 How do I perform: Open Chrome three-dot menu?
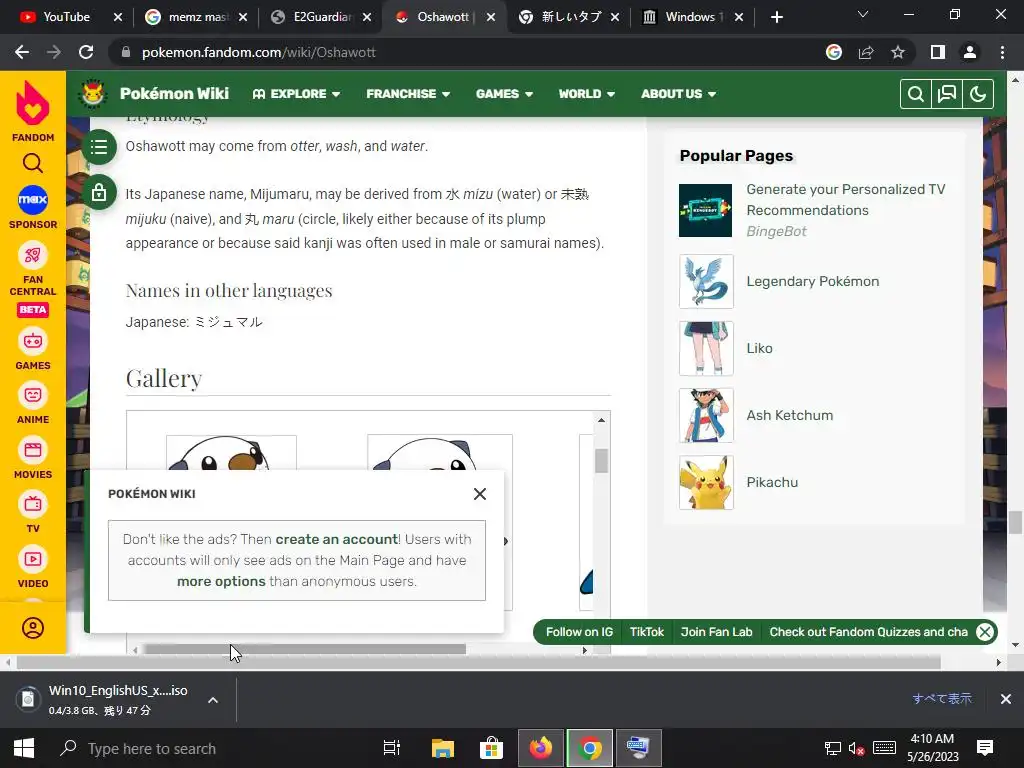point(1002,52)
